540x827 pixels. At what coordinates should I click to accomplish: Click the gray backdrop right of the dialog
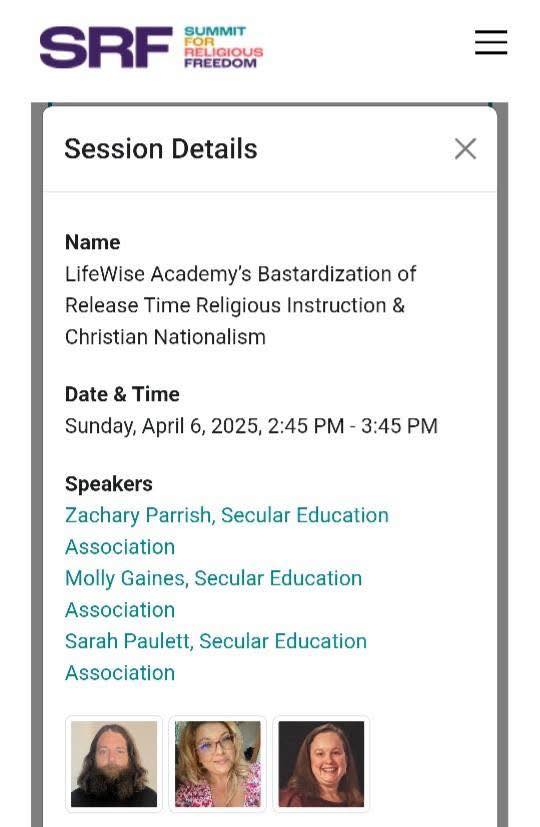pyautogui.click(x=503, y=464)
